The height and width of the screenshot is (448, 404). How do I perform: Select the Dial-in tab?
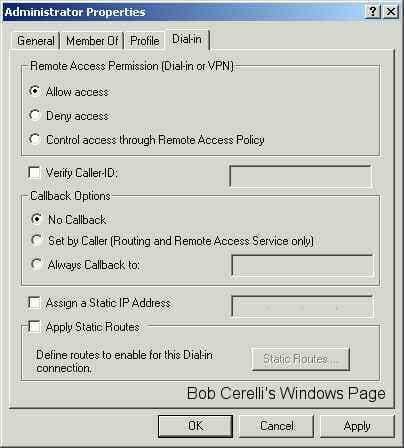coord(187,39)
